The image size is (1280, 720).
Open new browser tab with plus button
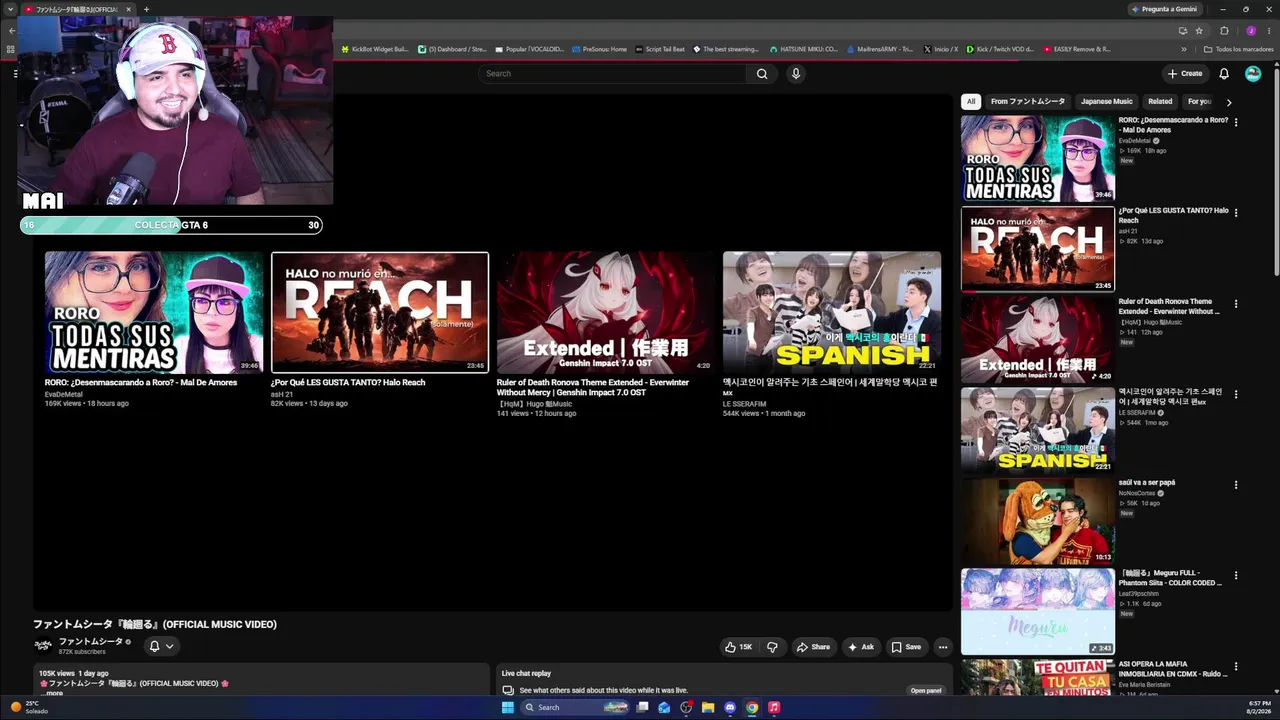pos(146,9)
